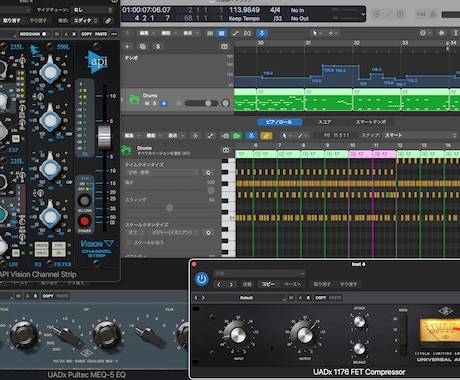The image size is (460, 380).
Task: Click the green MIDI out icon in piano roll
Action: click(237, 136)
